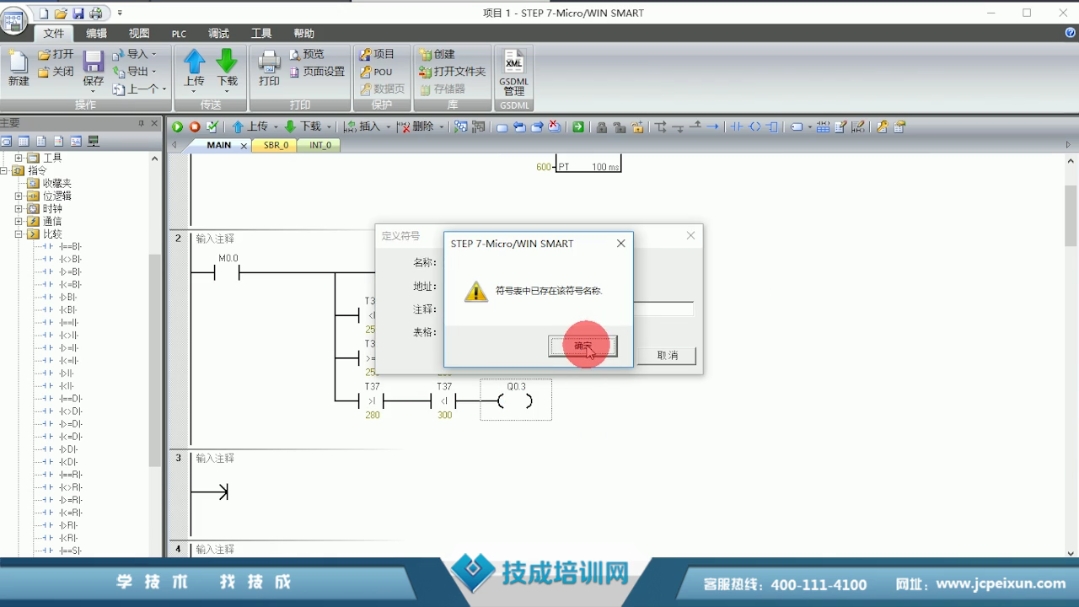Click 创建 in the 库 group
This screenshot has height=607, width=1079.
[x=437, y=54]
